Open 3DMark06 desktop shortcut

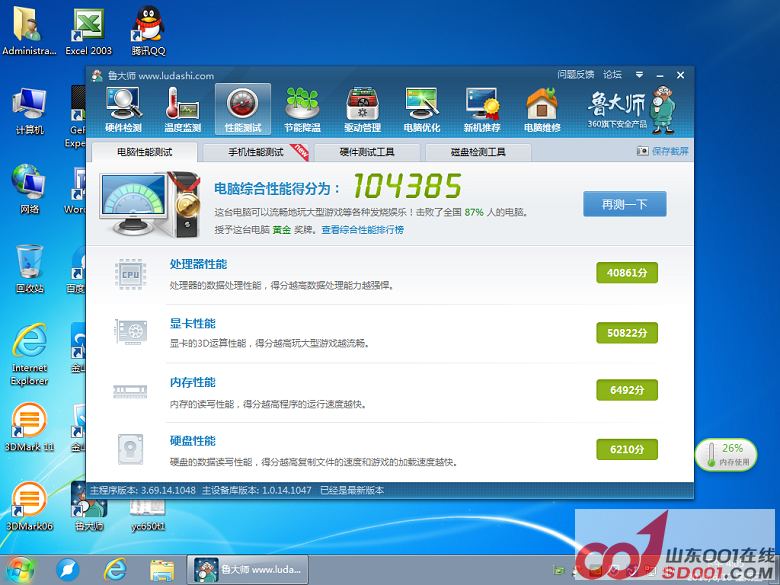click(29, 506)
